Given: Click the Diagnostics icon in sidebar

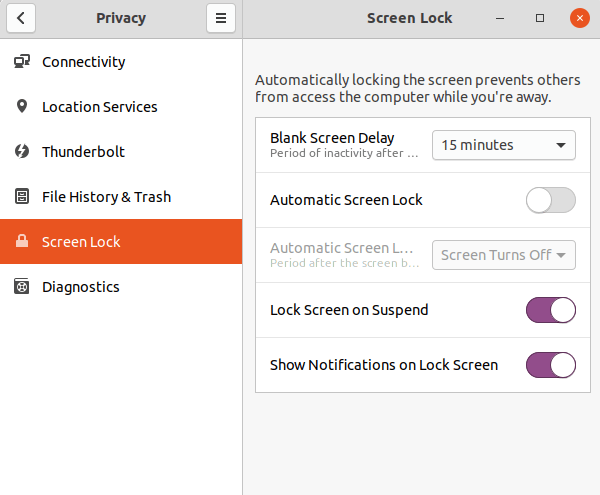Looking at the screenshot, I should (x=21, y=287).
